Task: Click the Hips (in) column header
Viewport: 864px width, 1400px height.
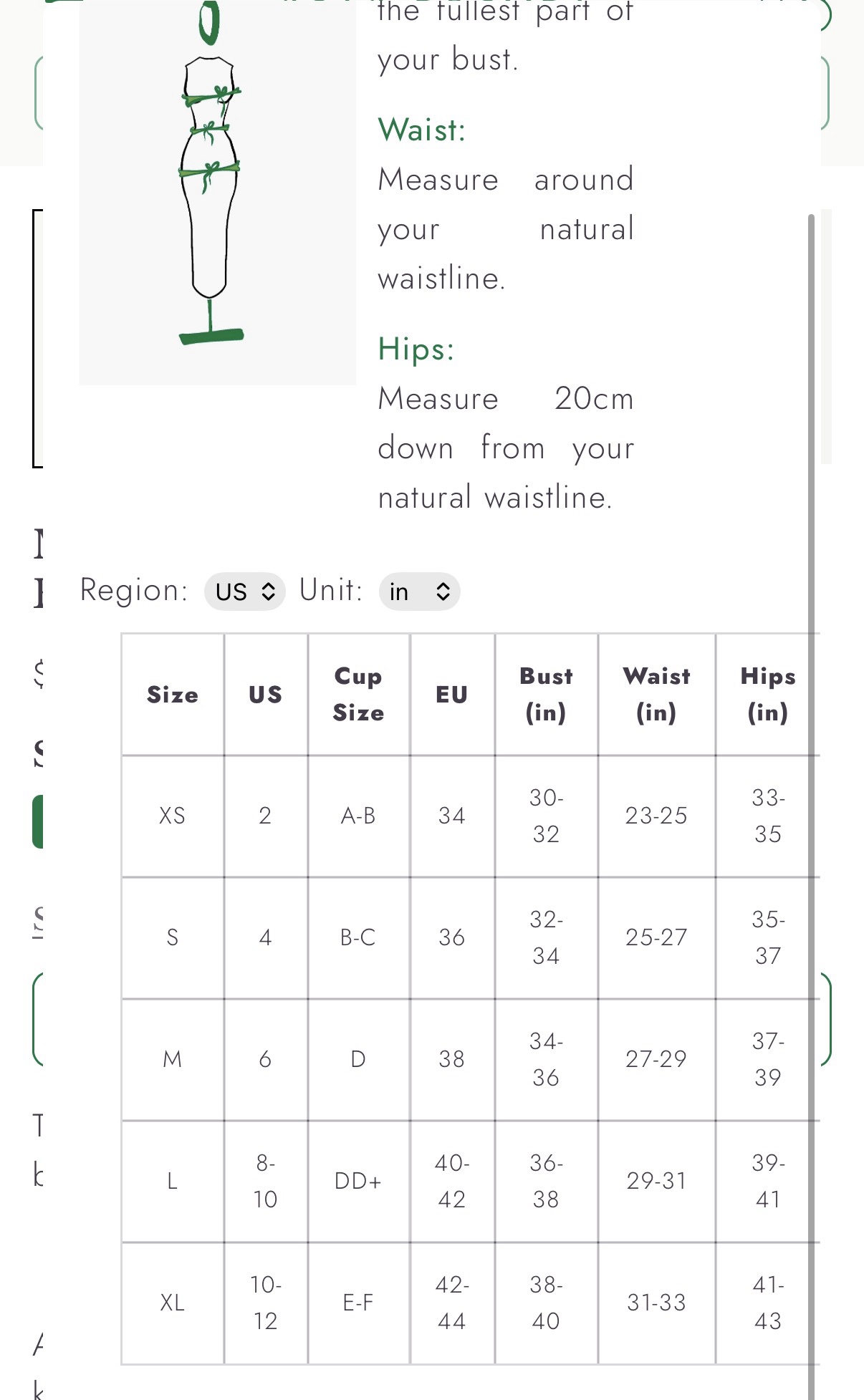Action: pyautogui.click(x=768, y=695)
